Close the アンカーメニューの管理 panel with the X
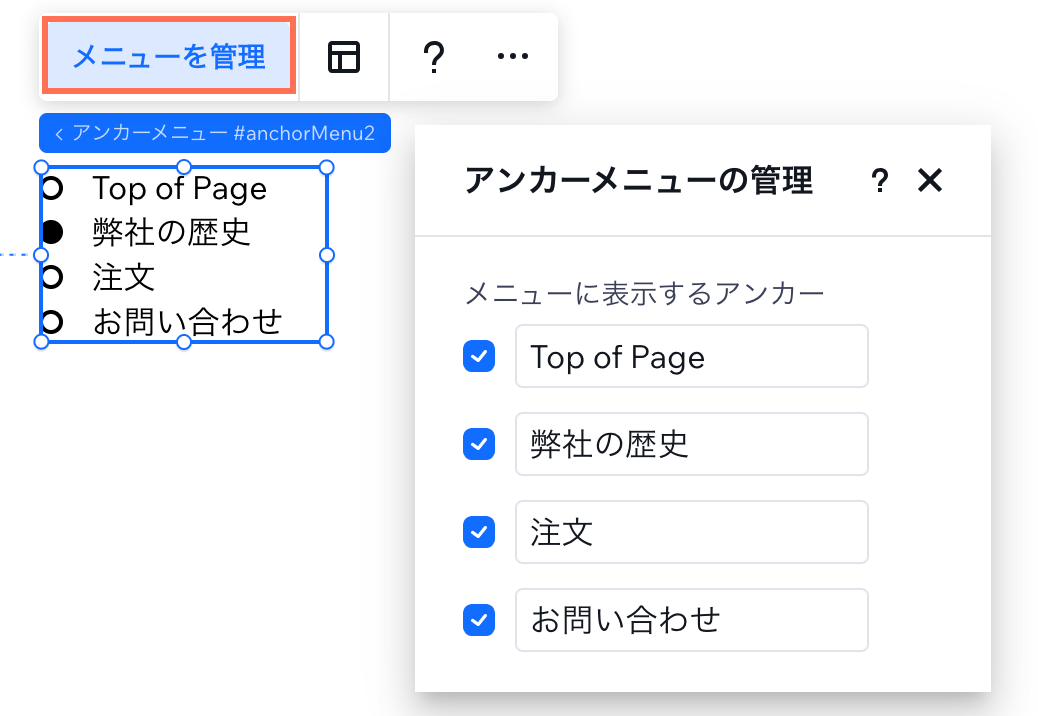This screenshot has width=1038, height=716. click(930, 181)
